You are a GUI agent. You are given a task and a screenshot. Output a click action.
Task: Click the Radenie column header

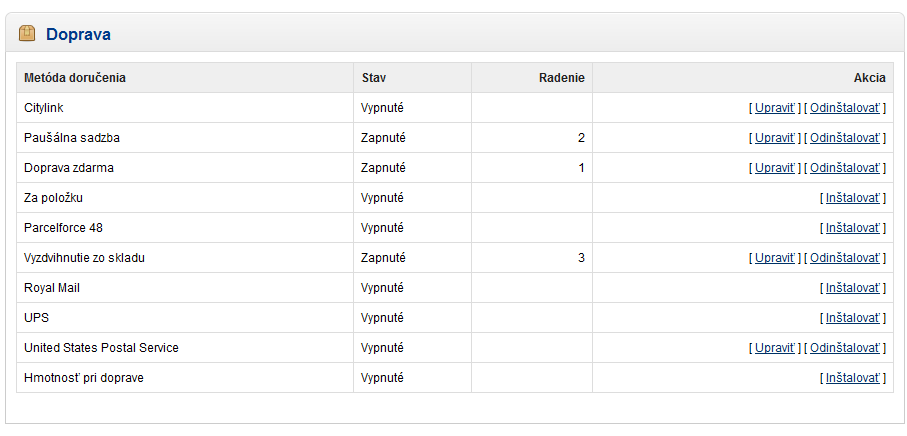coord(562,77)
